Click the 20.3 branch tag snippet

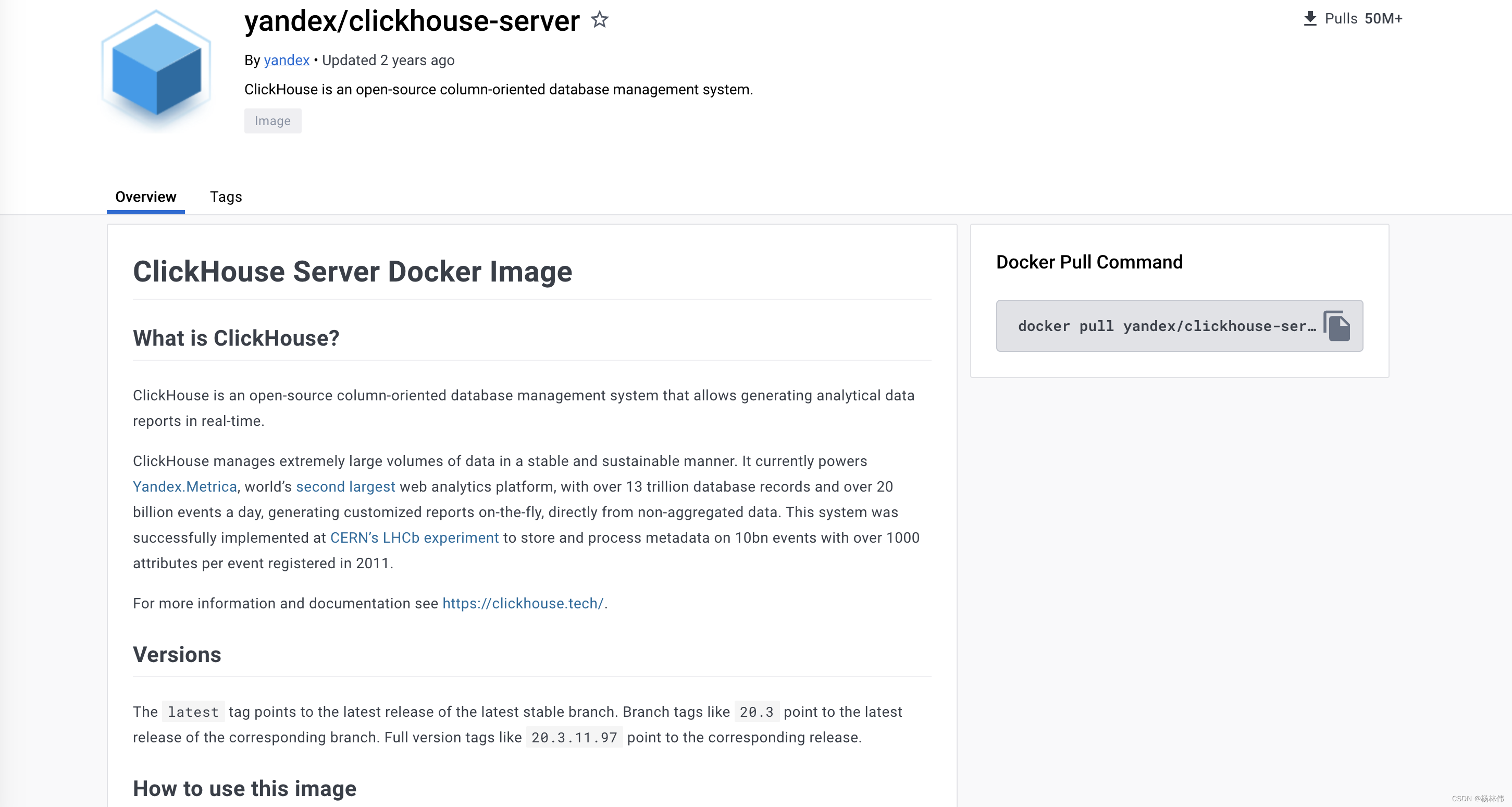(x=756, y=712)
